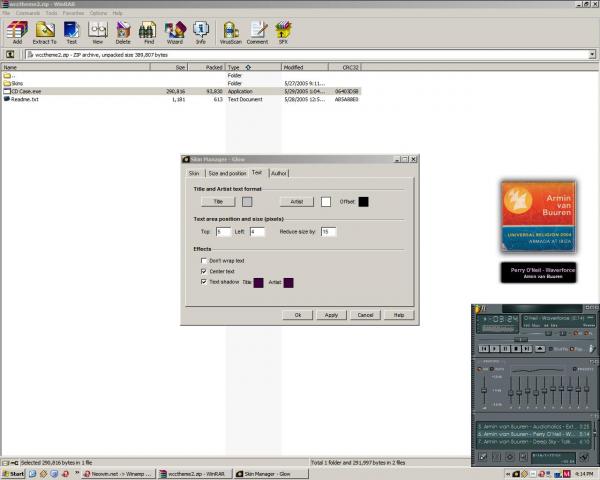Switch to the Skin tab

(x=194, y=173)
